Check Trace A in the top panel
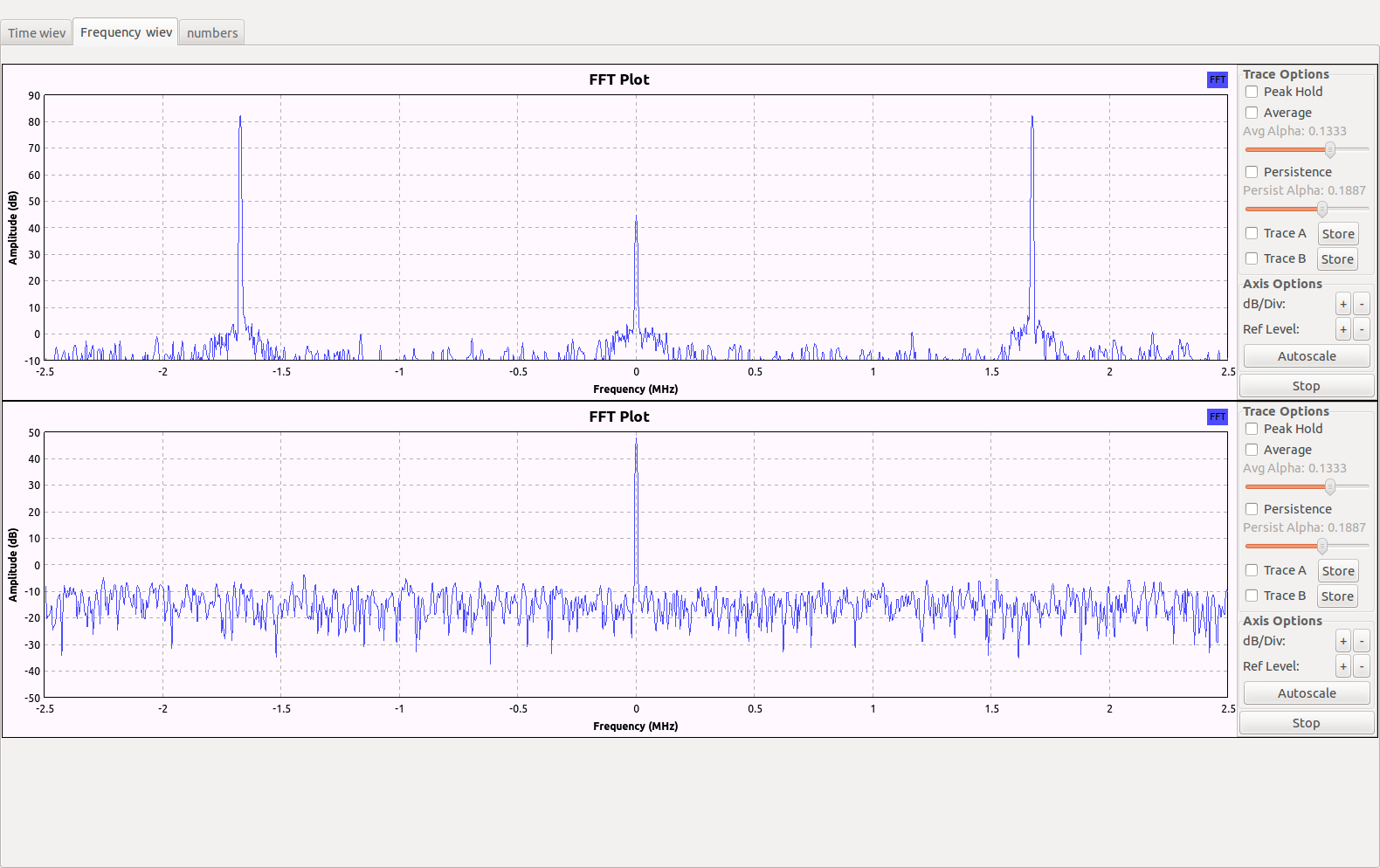The image size is (1380, 868). 1252,233
